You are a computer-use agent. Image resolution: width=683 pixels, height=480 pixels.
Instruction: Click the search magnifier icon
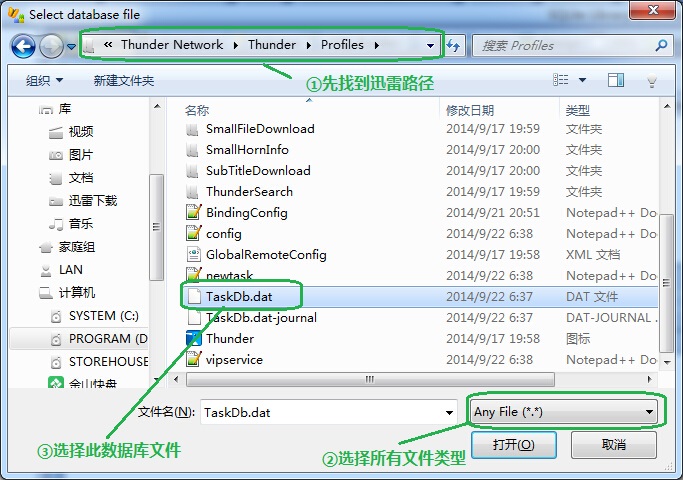pyautogui.click(x=662, y=45)
